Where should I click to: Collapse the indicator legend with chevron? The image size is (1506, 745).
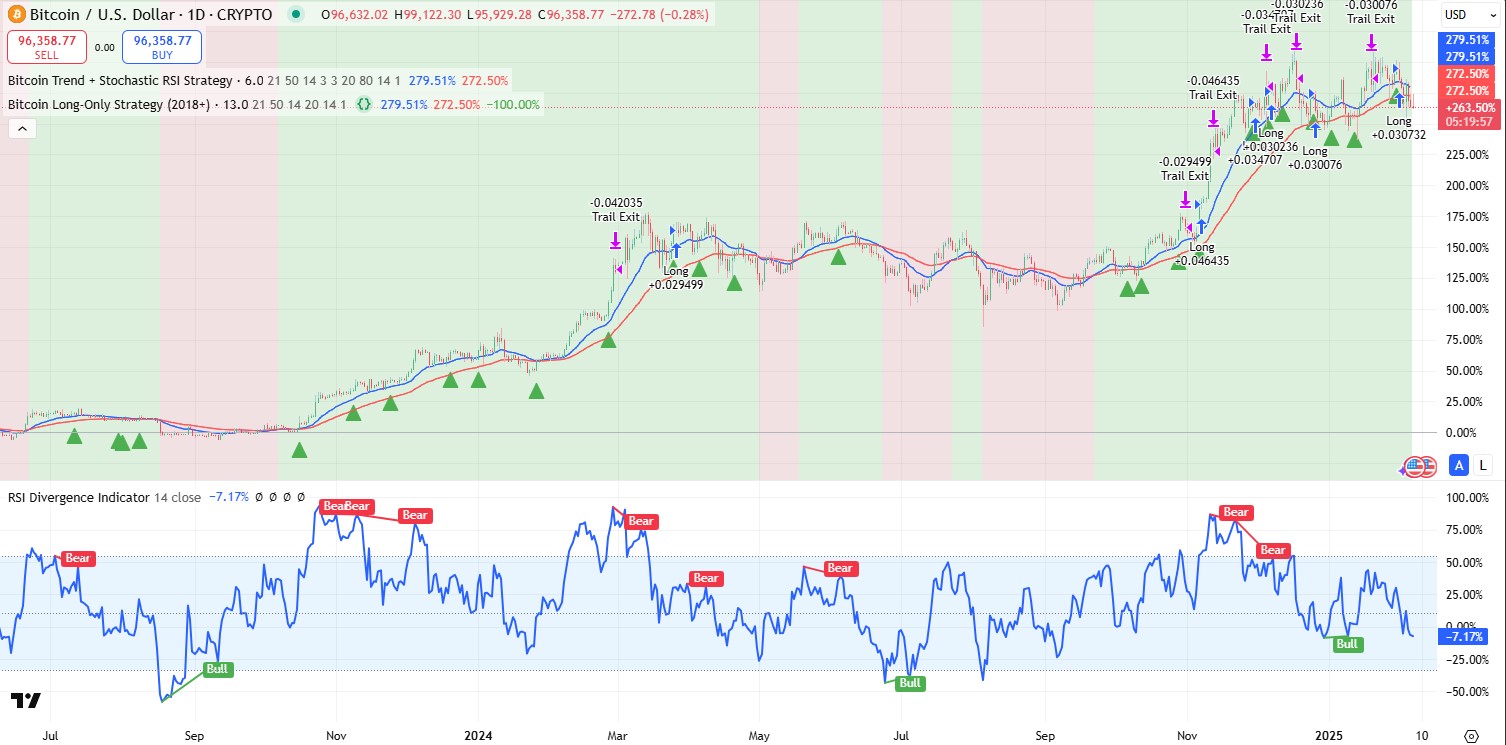coord(21,128)
